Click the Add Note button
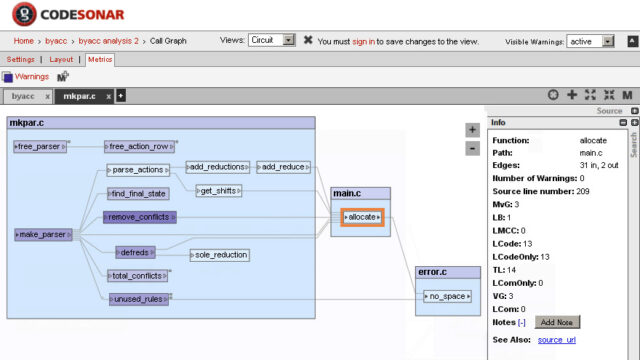640x360 pixels. (x=557, y=322)
